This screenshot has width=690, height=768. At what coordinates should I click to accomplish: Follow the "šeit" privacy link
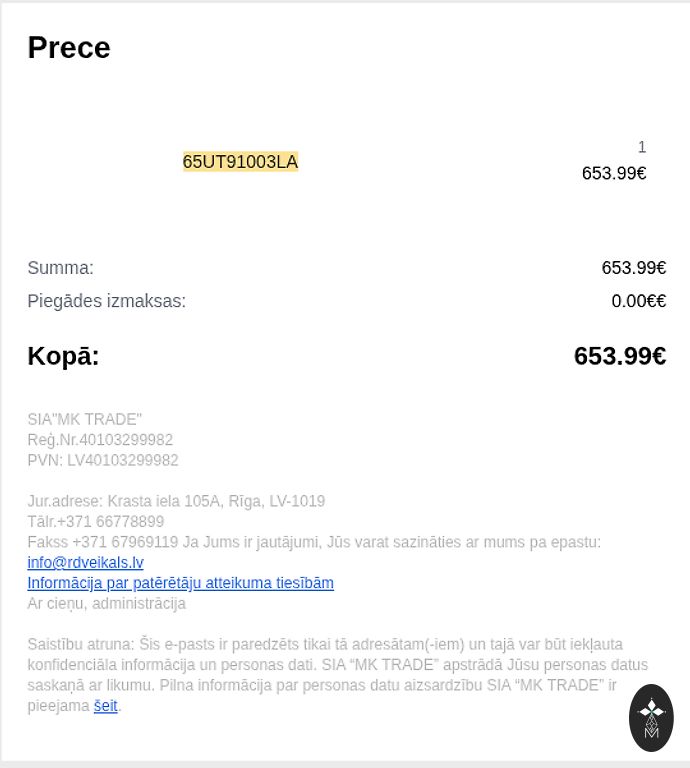pos(106,706)
